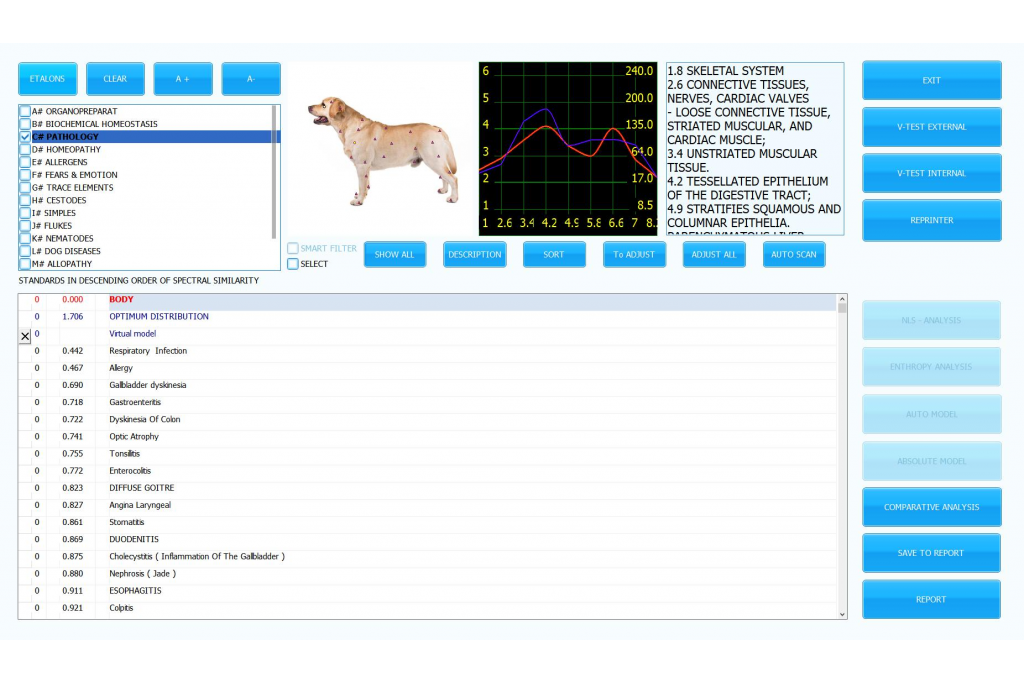Screen dimensions: 1024x683
Task: Click the 1.8 SKELETAL SYSTEM description text
Action: (x=725, y=71)
